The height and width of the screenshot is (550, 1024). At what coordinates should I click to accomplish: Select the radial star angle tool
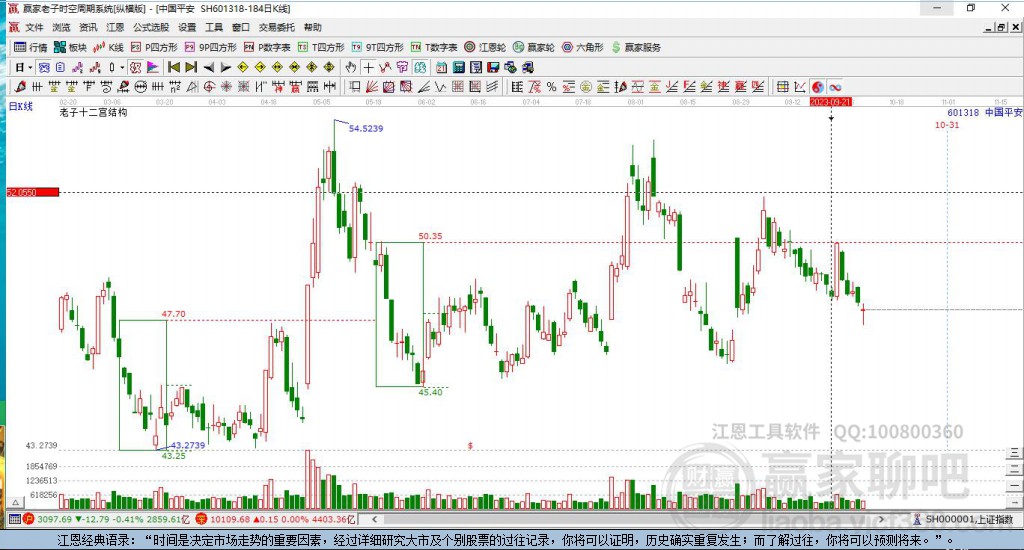click(226, 86)
